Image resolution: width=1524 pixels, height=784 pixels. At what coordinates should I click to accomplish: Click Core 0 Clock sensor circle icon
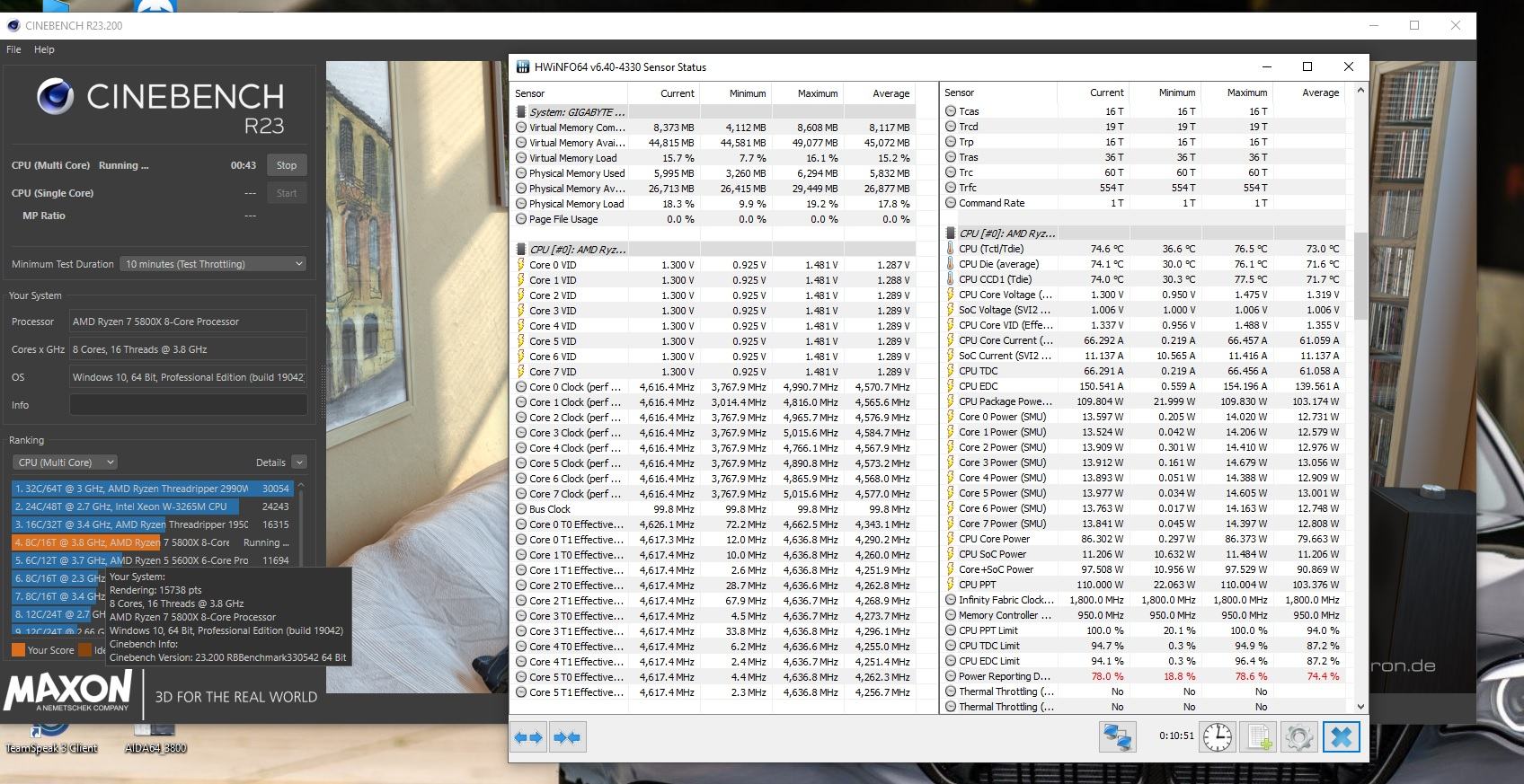click(x=521, y=387)
